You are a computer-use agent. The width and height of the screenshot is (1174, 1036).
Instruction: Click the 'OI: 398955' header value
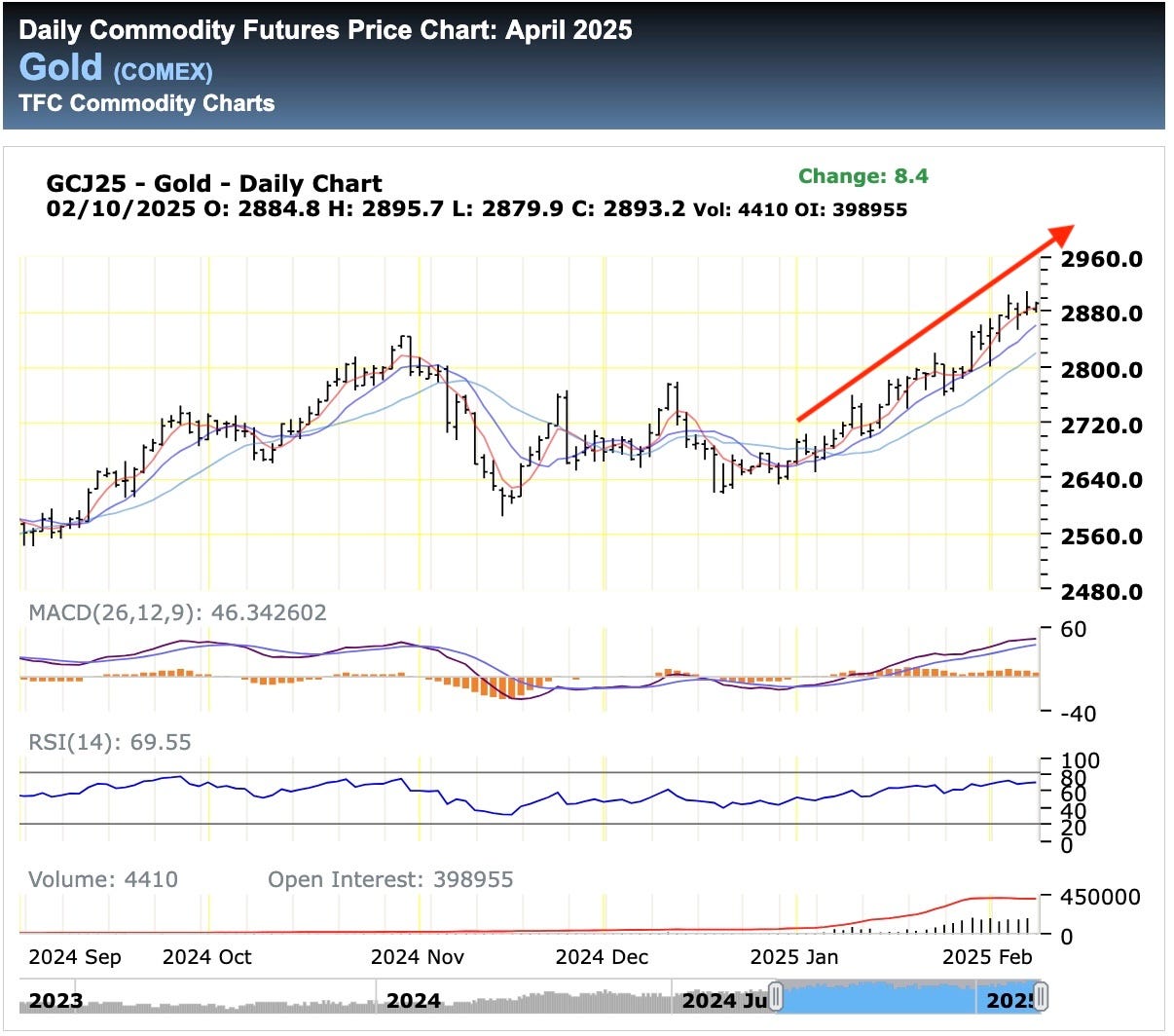tap(850, 209)
